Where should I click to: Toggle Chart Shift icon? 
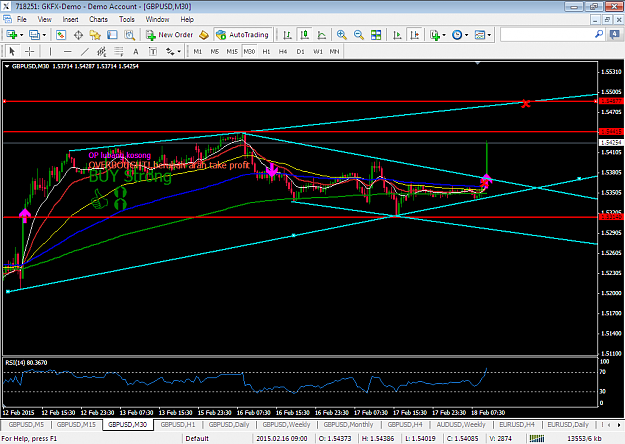(x=415, y=35)
